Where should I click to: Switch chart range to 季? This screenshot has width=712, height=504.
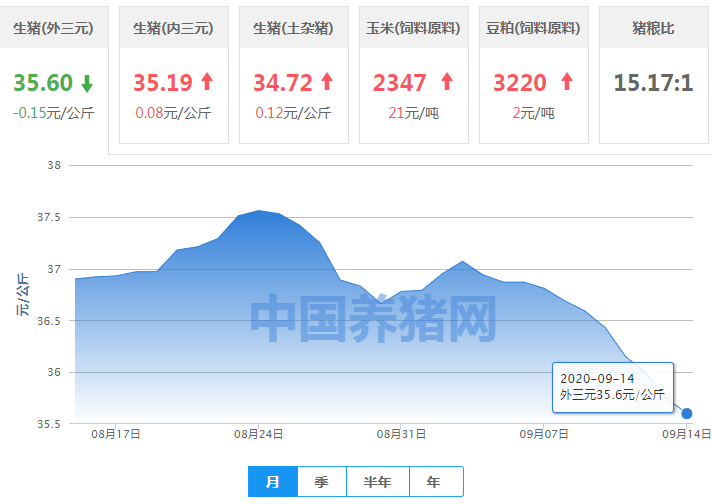coord(321,481)
